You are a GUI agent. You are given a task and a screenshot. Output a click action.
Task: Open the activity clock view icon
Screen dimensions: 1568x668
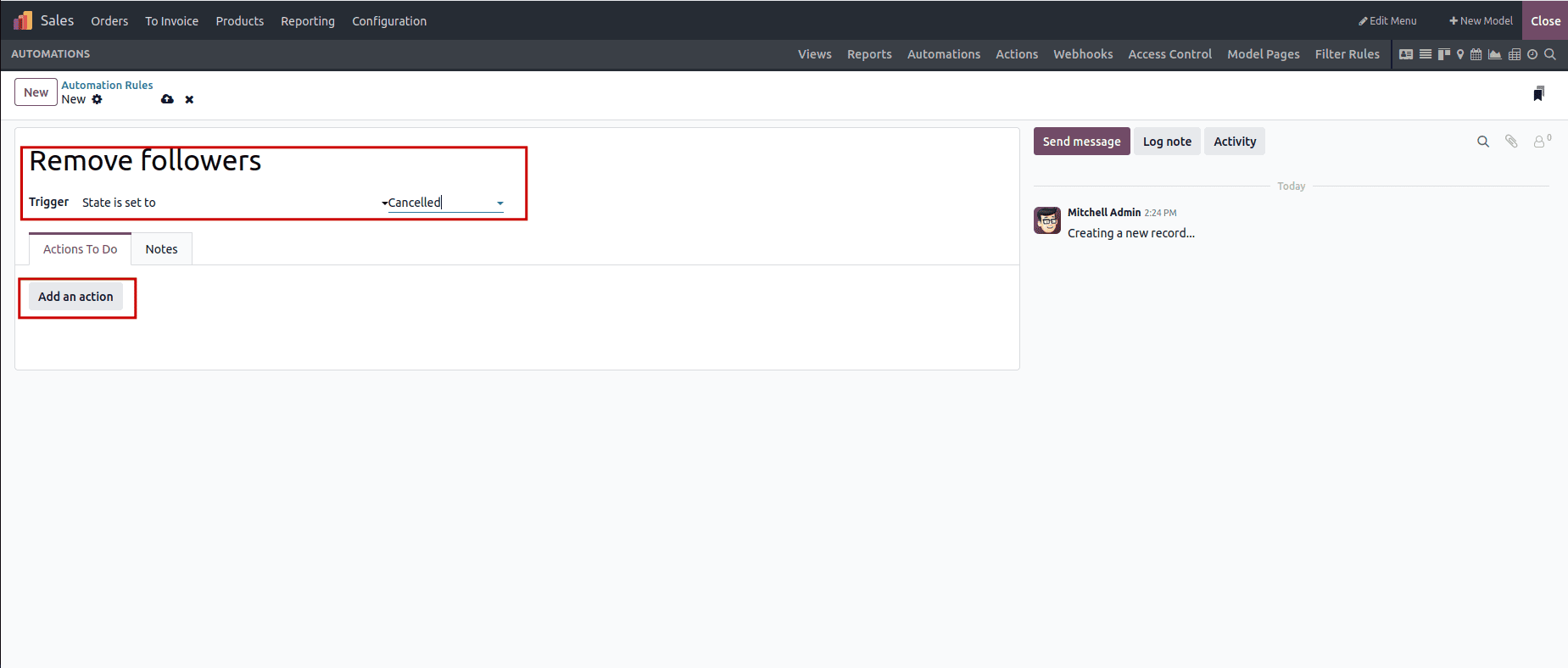coord(1532,54)
